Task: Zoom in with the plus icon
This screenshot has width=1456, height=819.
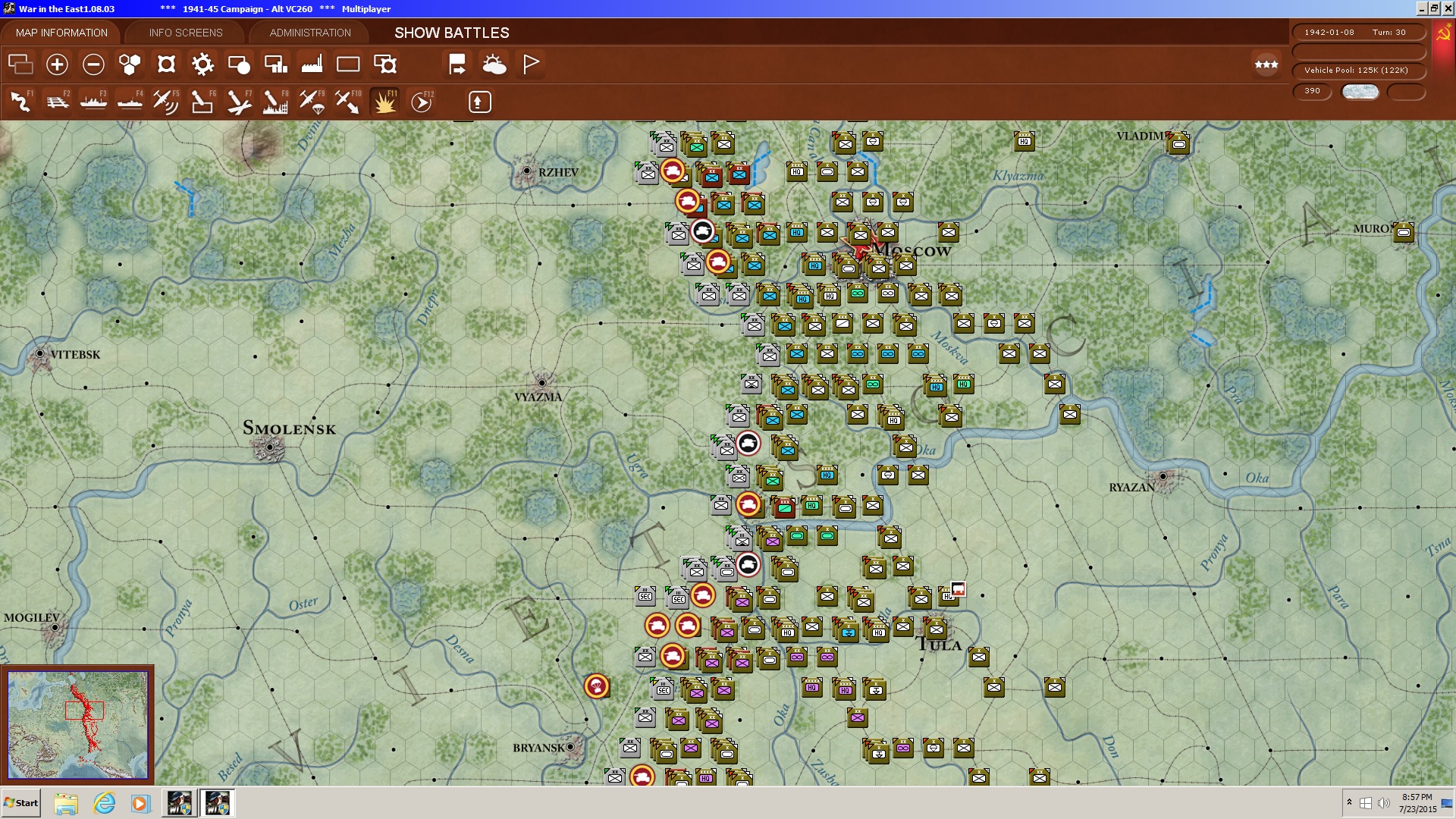Action: click(57, 64)
